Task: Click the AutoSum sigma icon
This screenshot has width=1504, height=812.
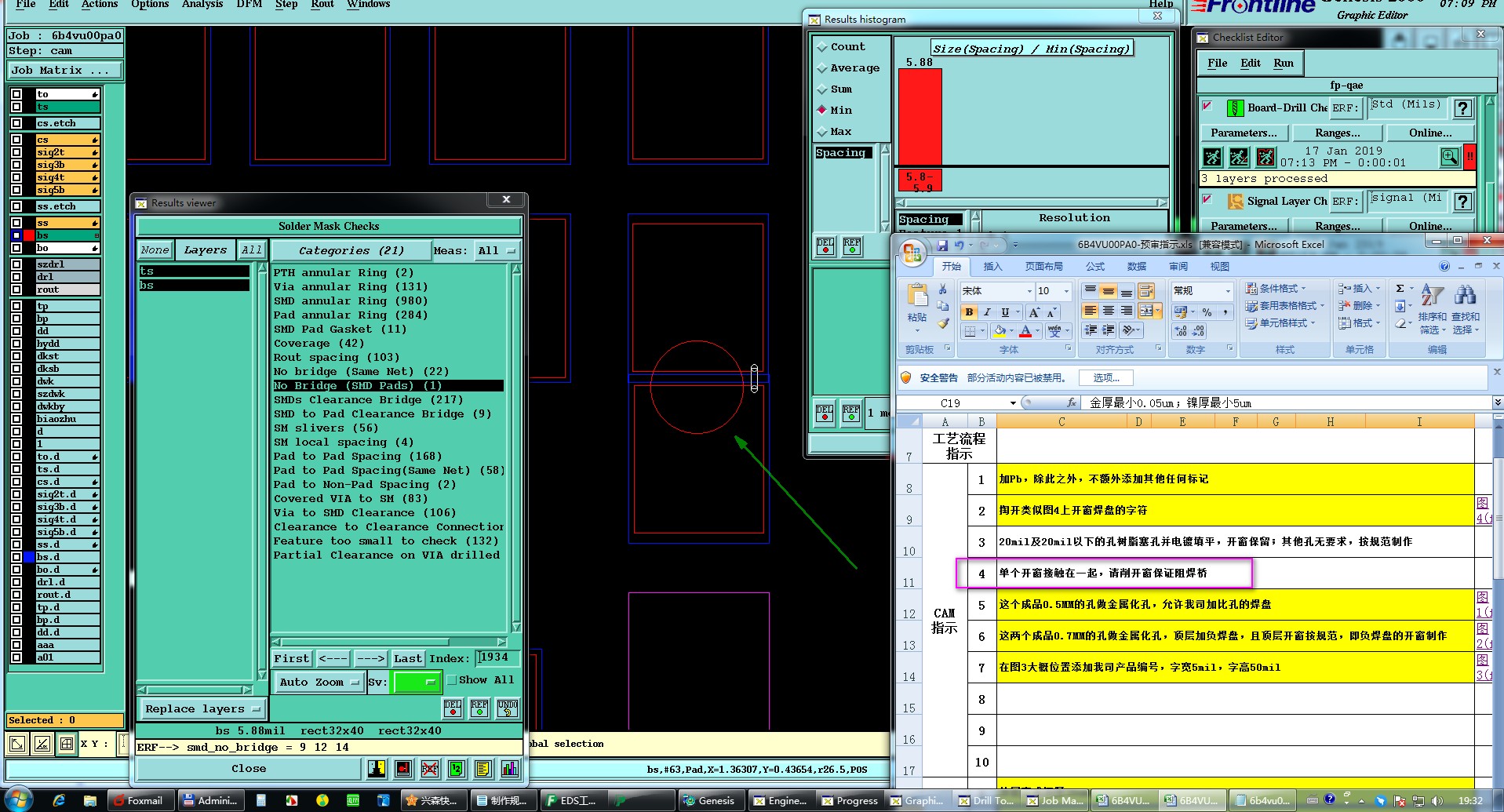Action: point(1400,289)
